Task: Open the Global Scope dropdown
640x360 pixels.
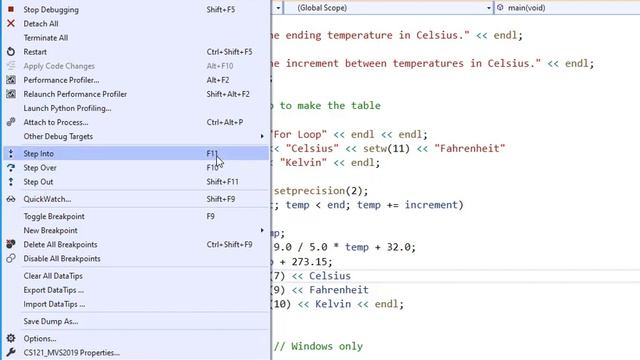Action: pyautogui.click(x=389, y=8)
